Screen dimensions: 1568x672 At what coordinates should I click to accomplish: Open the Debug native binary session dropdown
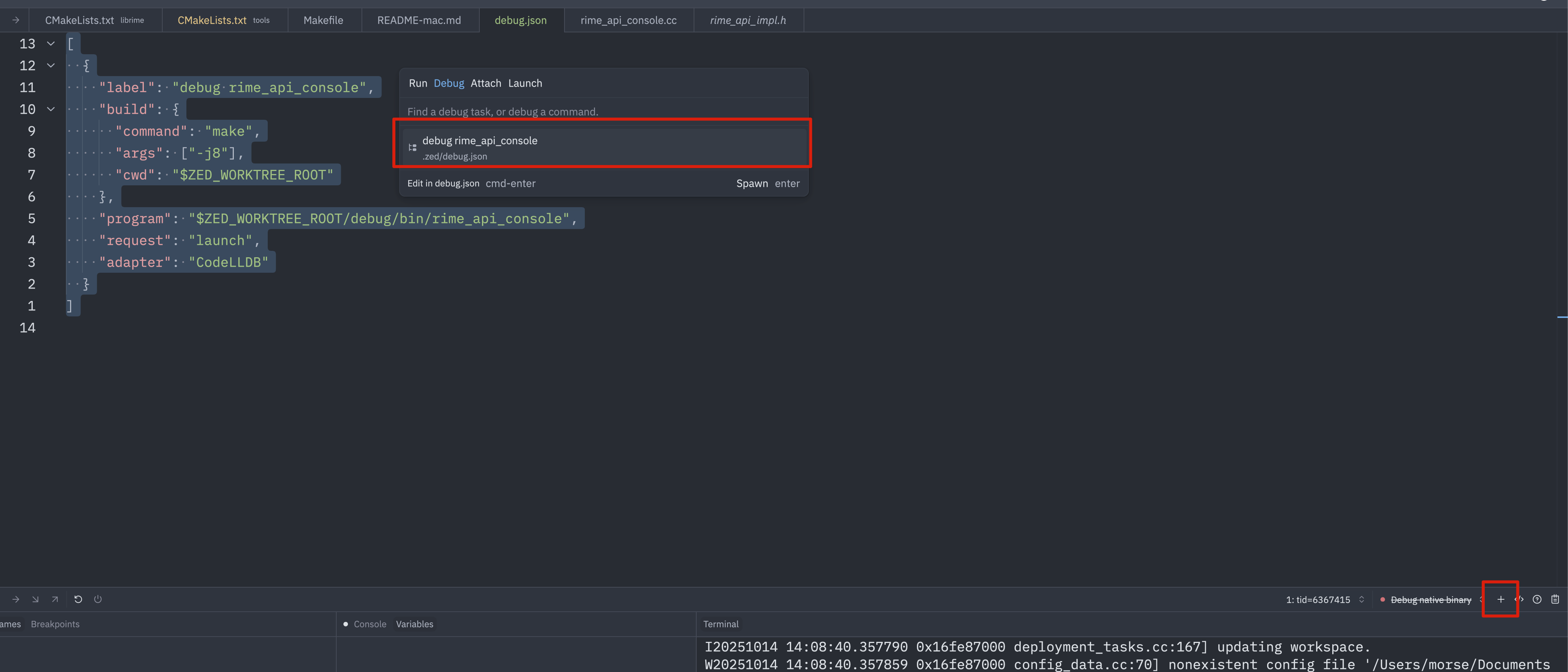[1431, 600]
